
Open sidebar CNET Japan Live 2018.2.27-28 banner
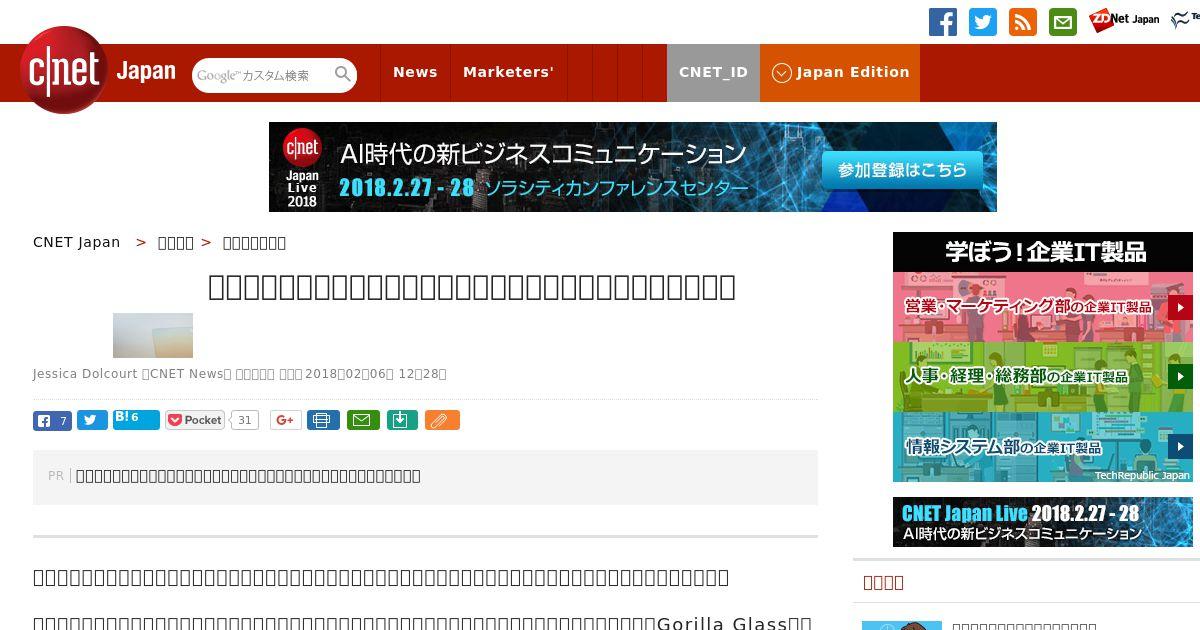pyautogui.click(x=1043, y=522)
